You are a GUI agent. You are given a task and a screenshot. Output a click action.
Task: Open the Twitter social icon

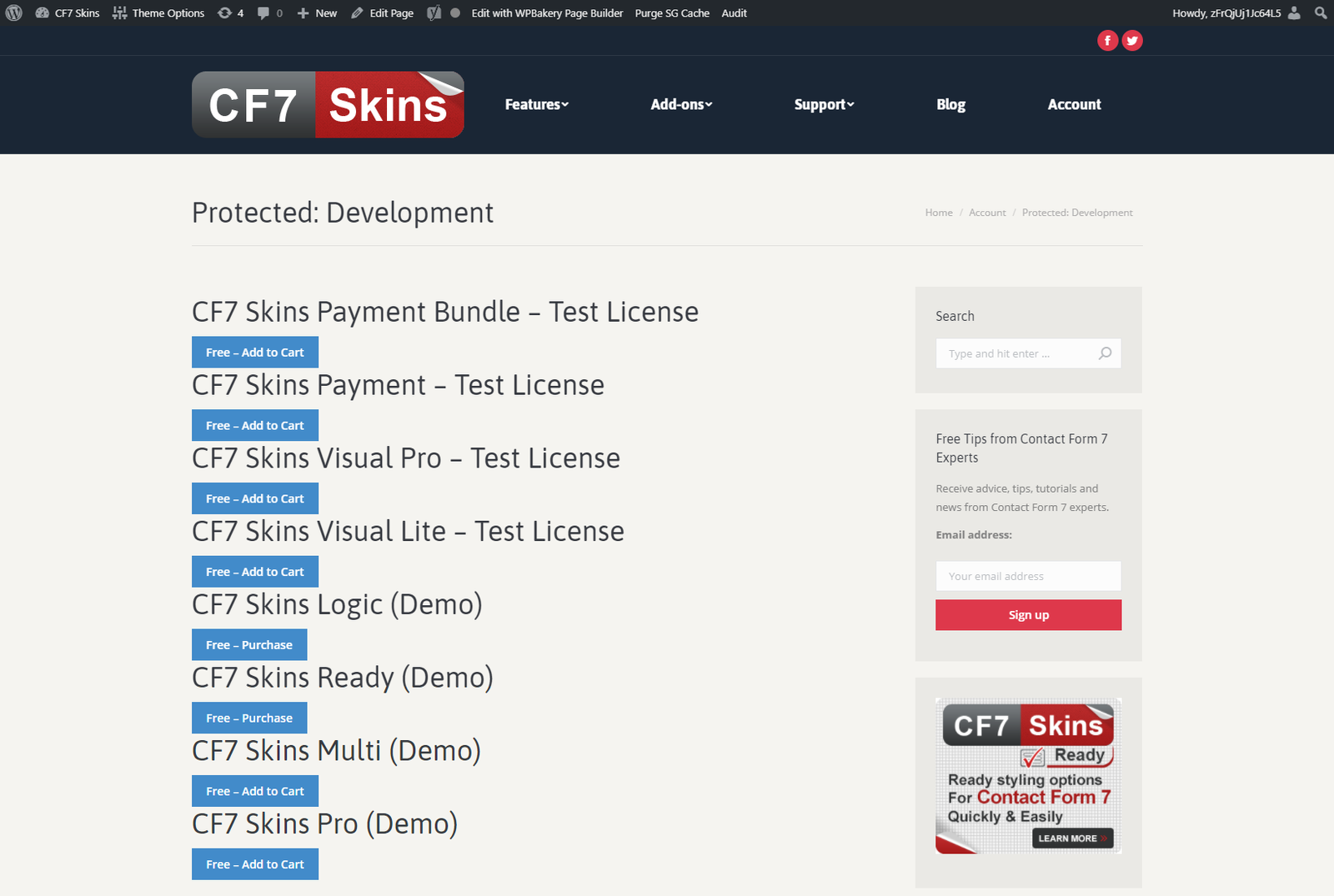point(1132,41)
